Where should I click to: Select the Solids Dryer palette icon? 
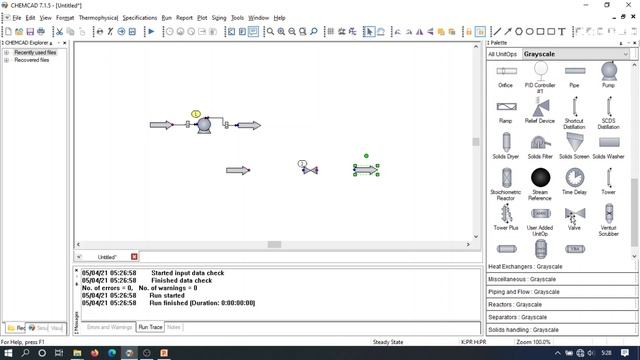[x=506, y=142]
